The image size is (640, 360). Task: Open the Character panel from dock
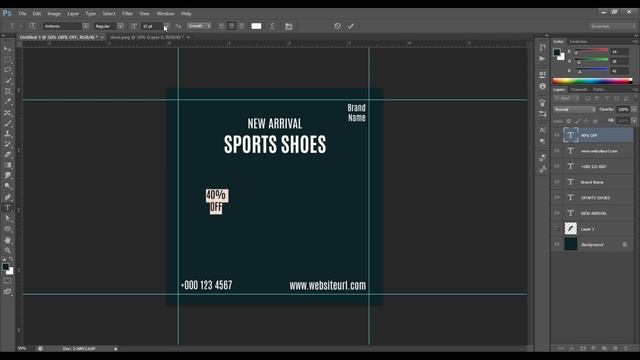542,130
